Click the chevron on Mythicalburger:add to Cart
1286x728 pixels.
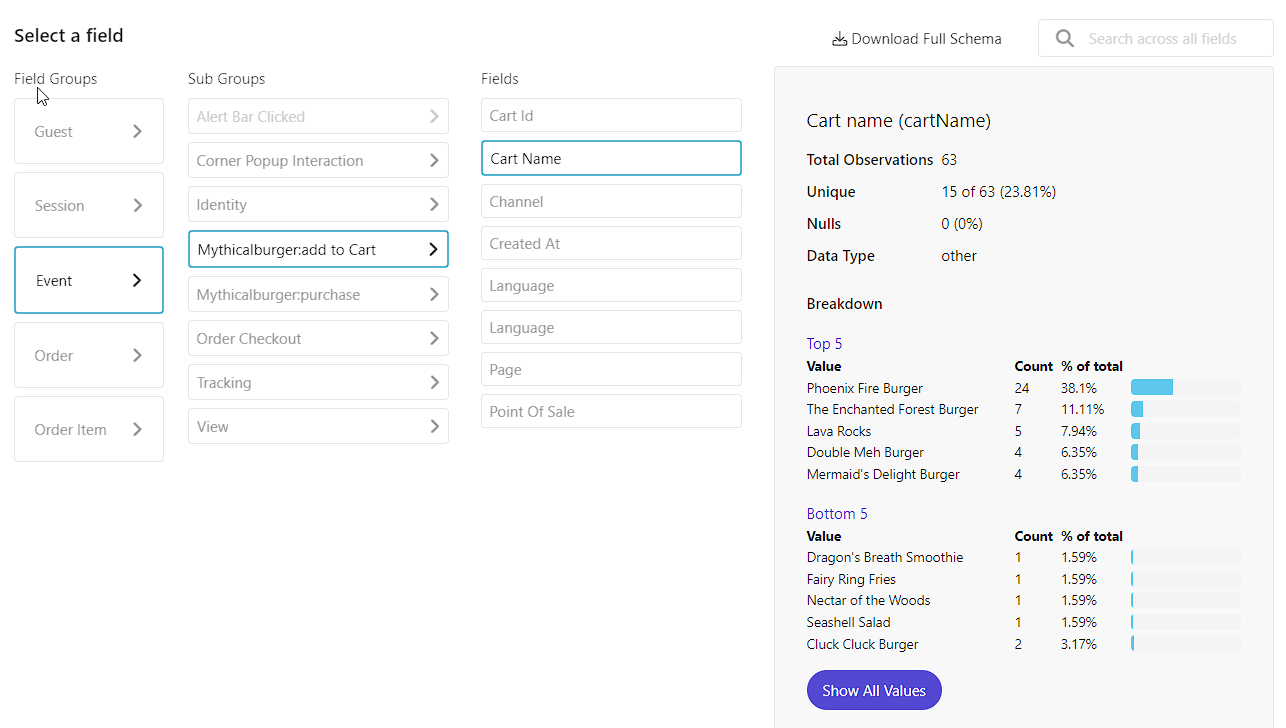(x=433, y=249)
